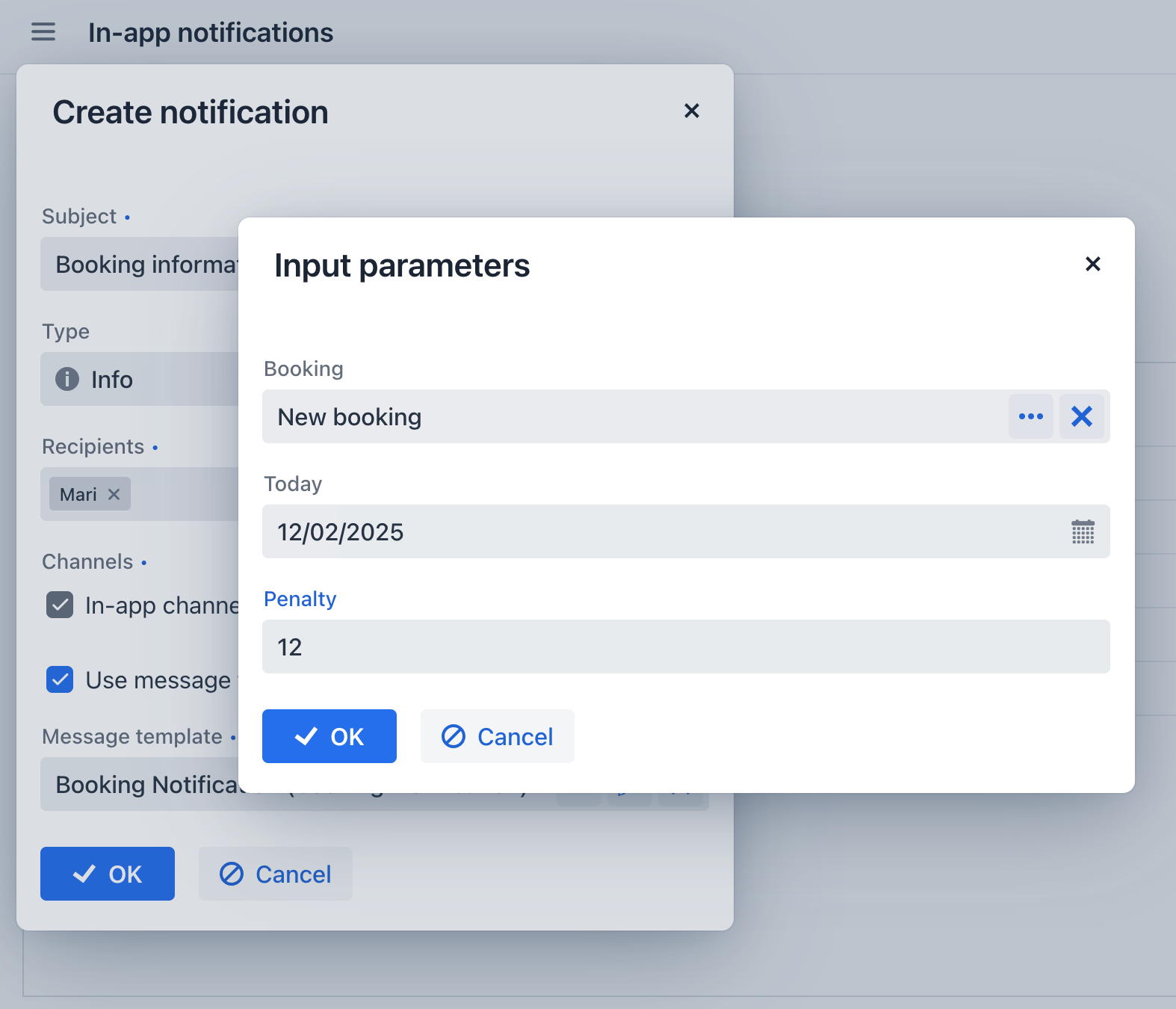The width and height of the screenshot is (1176, 1009).
Task: Clear the New booking value
Action: click(1081, 416)
